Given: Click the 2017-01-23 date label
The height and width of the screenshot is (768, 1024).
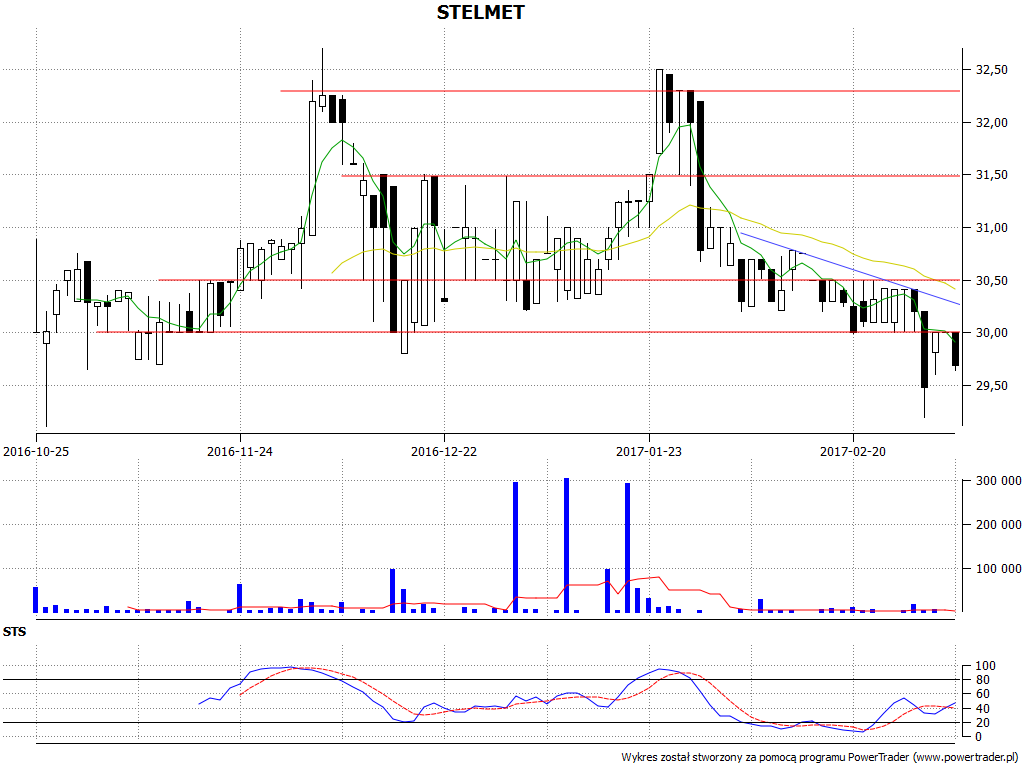Looking at the screenshot, I should [x=648, y=451].
